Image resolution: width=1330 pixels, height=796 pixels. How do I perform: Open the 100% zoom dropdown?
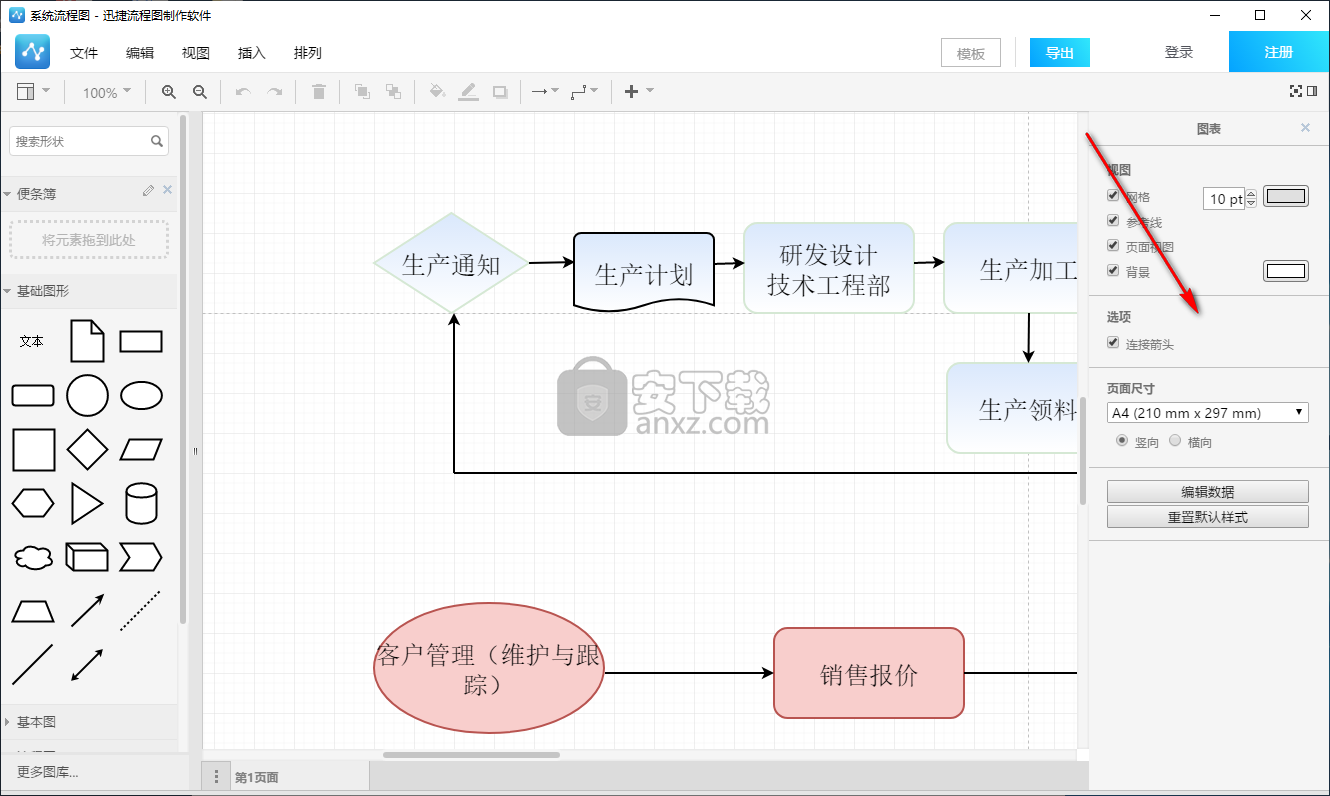[106, 92]
